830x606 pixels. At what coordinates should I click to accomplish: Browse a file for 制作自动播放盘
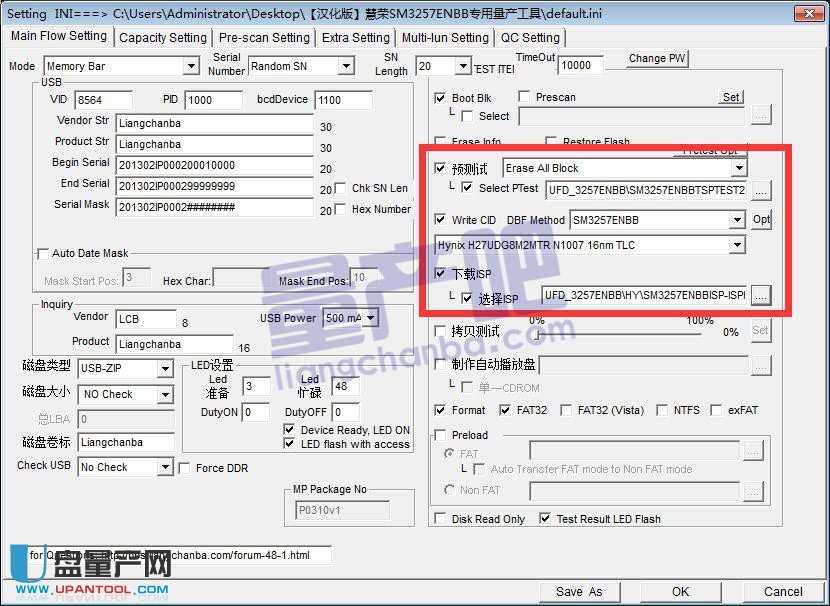pos(761,366)
